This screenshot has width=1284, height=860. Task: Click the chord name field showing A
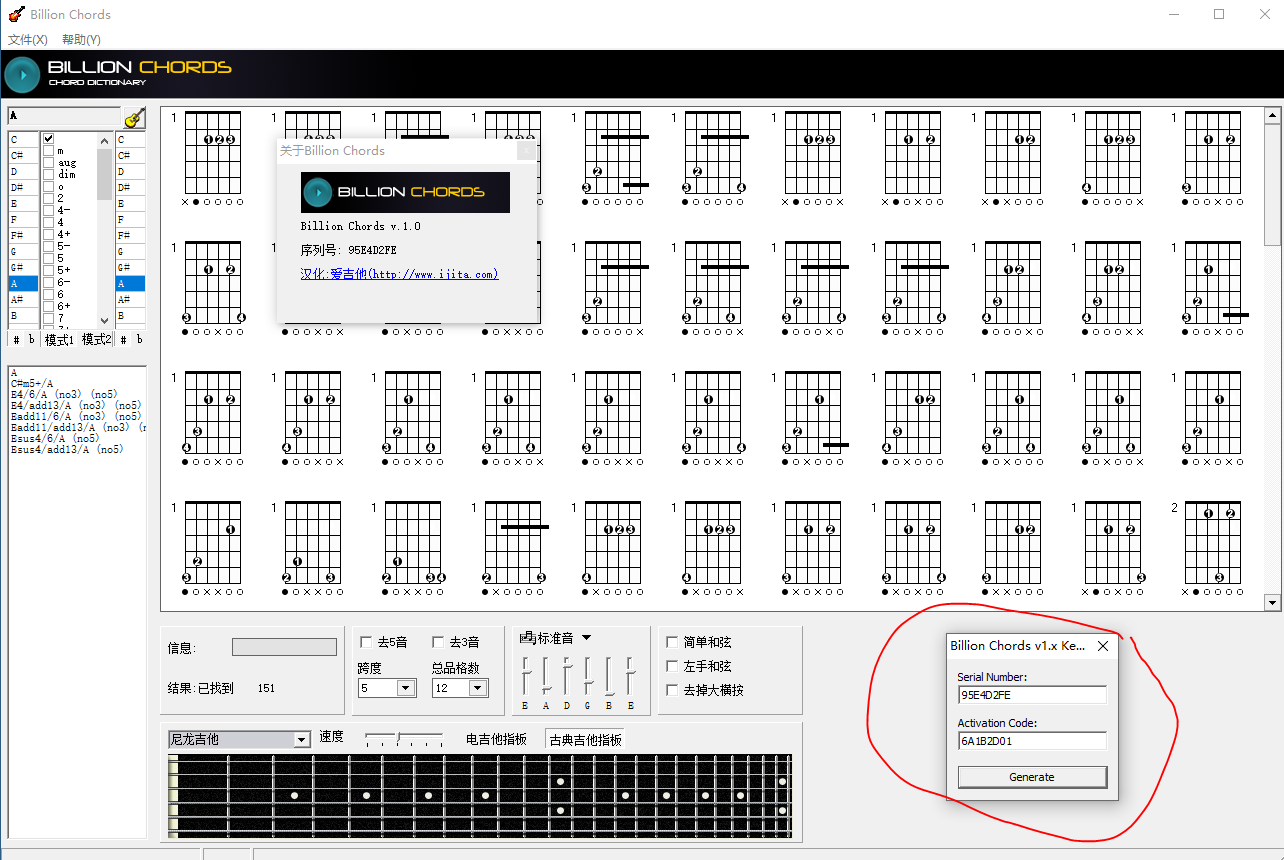click(x=64, y=116)
